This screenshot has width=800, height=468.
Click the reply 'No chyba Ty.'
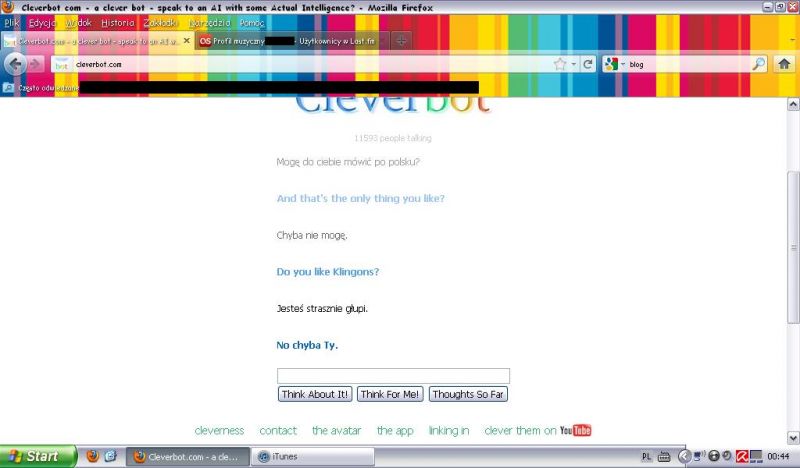click(307, 346)
